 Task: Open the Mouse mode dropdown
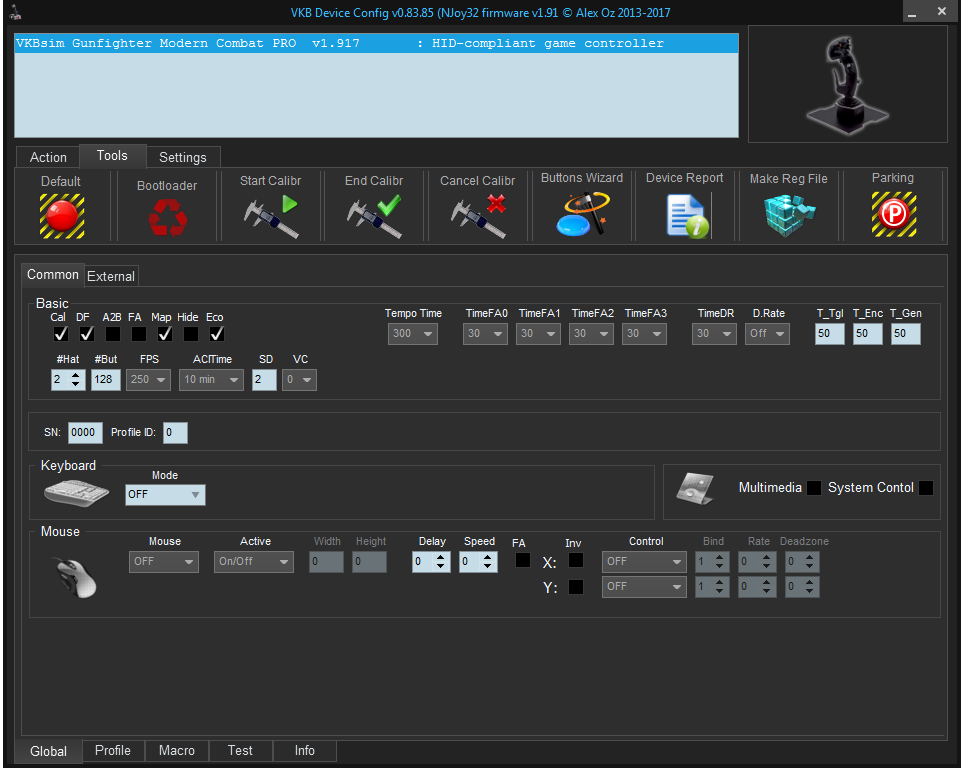tap(164, 562)
